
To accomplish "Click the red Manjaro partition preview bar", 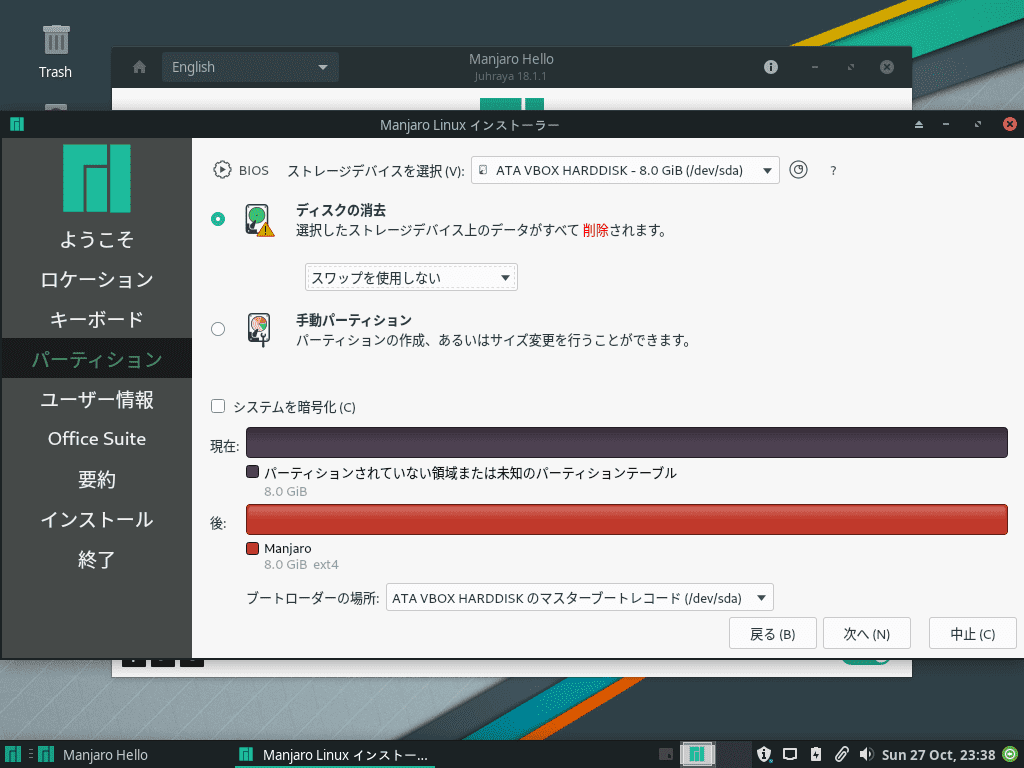I will [628, 519].
